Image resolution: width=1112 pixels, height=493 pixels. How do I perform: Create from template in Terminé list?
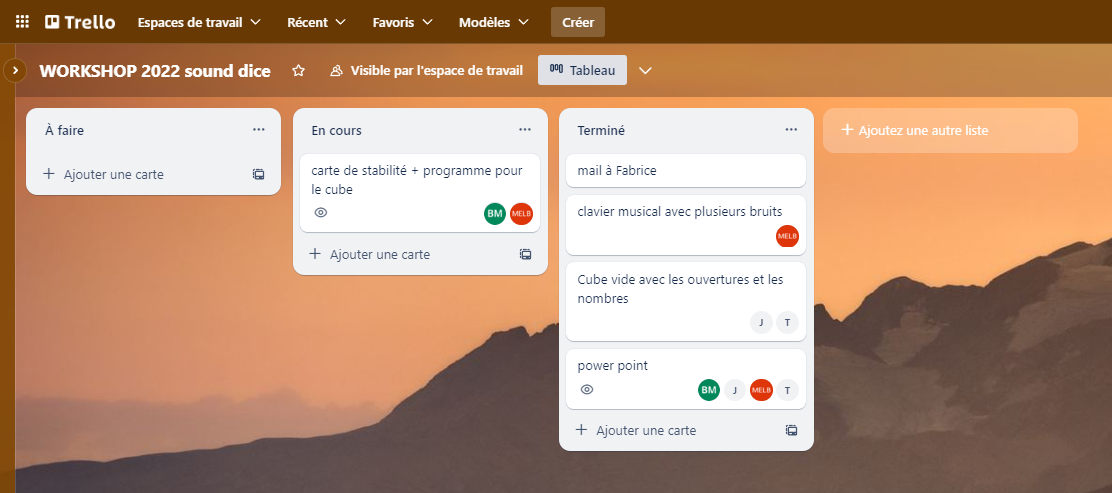(791, 430)
